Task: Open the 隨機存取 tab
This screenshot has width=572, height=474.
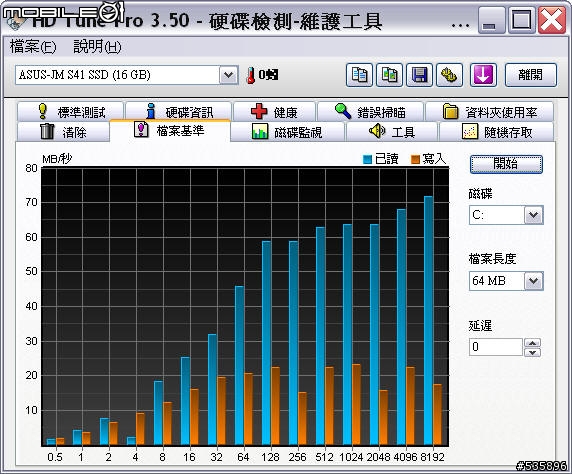Action: click(x=497, y=132)
